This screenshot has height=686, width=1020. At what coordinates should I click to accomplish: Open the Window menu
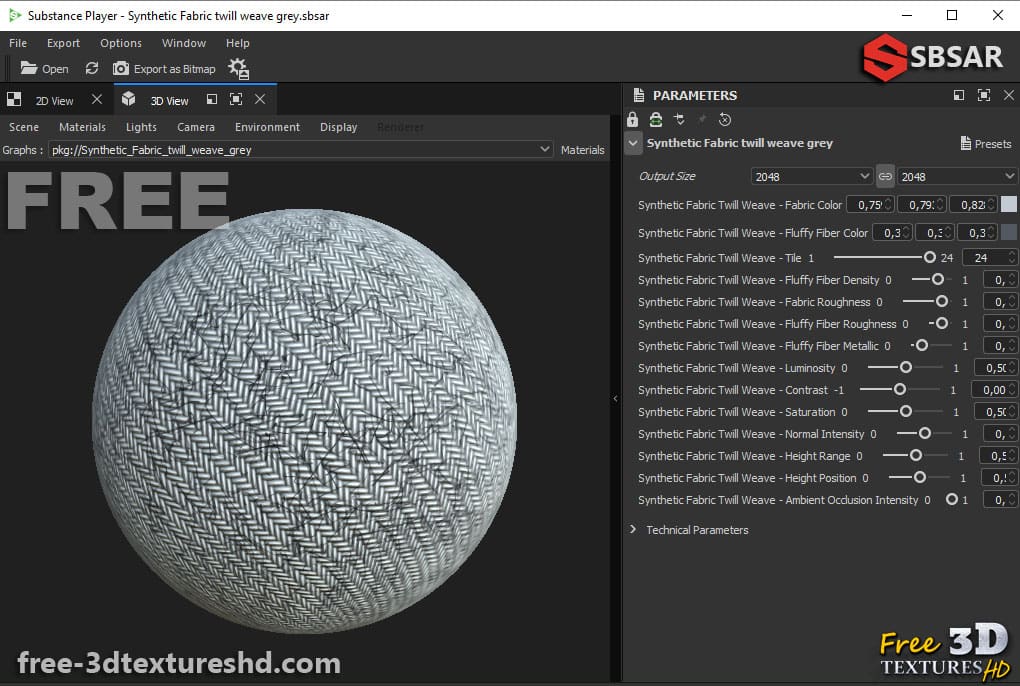tap(184, 43)
